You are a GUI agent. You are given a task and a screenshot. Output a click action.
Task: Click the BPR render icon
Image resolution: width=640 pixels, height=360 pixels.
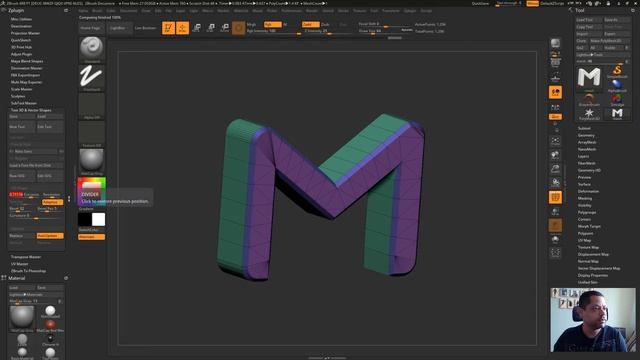click(x=555, y=44)
